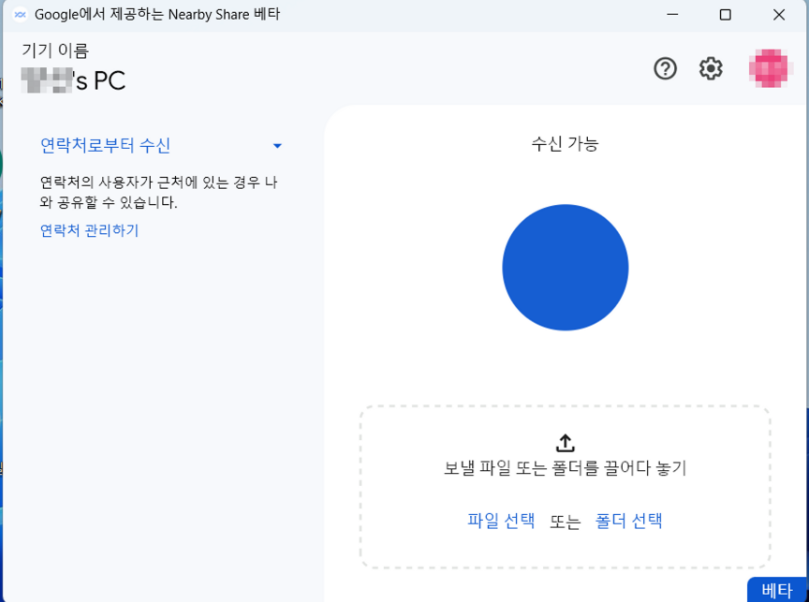This screenshot has height=602, width=812.
Task: Click the PC device name label
Action: (x=70, y=80)
